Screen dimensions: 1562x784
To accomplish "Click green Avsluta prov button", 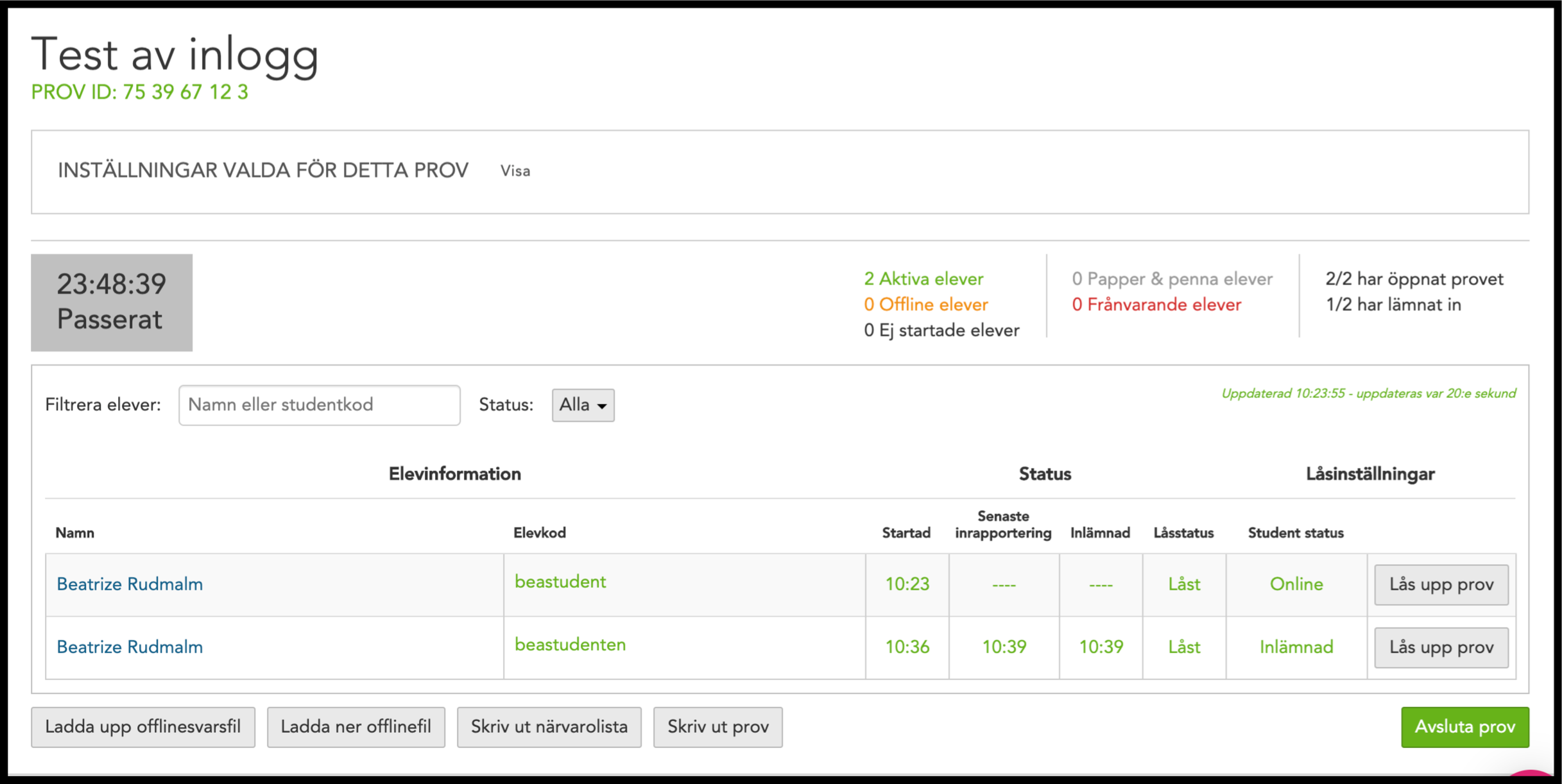I will point(1465,727).
